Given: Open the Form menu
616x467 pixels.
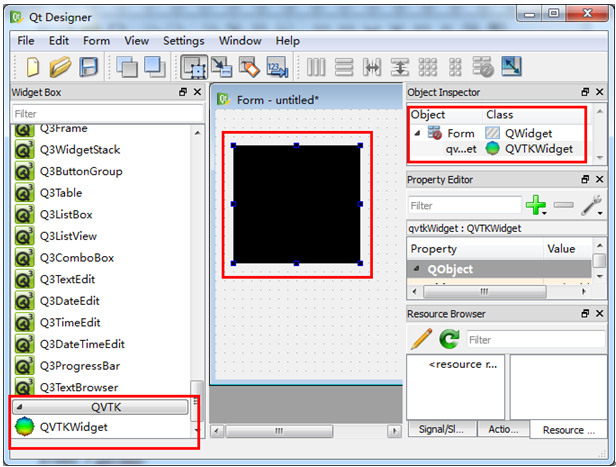Looking at the screenshot, I should click(x=96, y=41).
